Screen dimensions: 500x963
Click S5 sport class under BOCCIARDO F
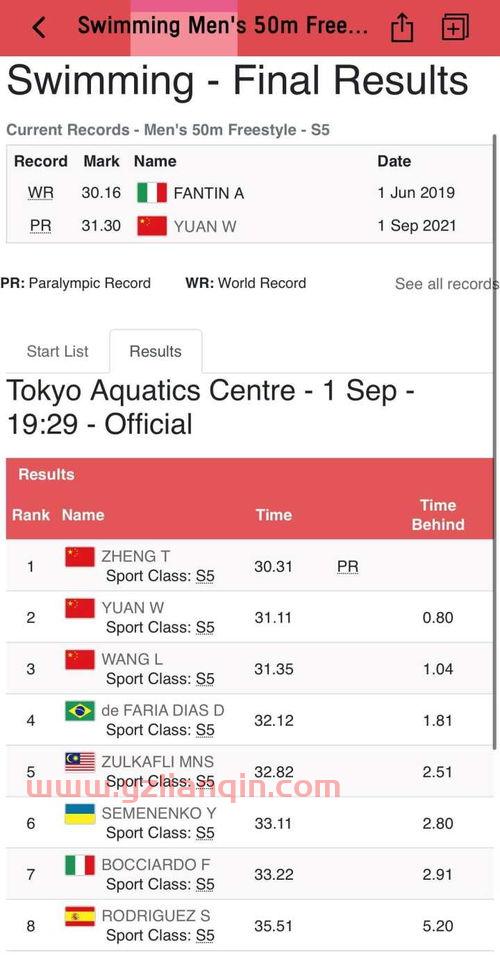click(x=205, y=884)
